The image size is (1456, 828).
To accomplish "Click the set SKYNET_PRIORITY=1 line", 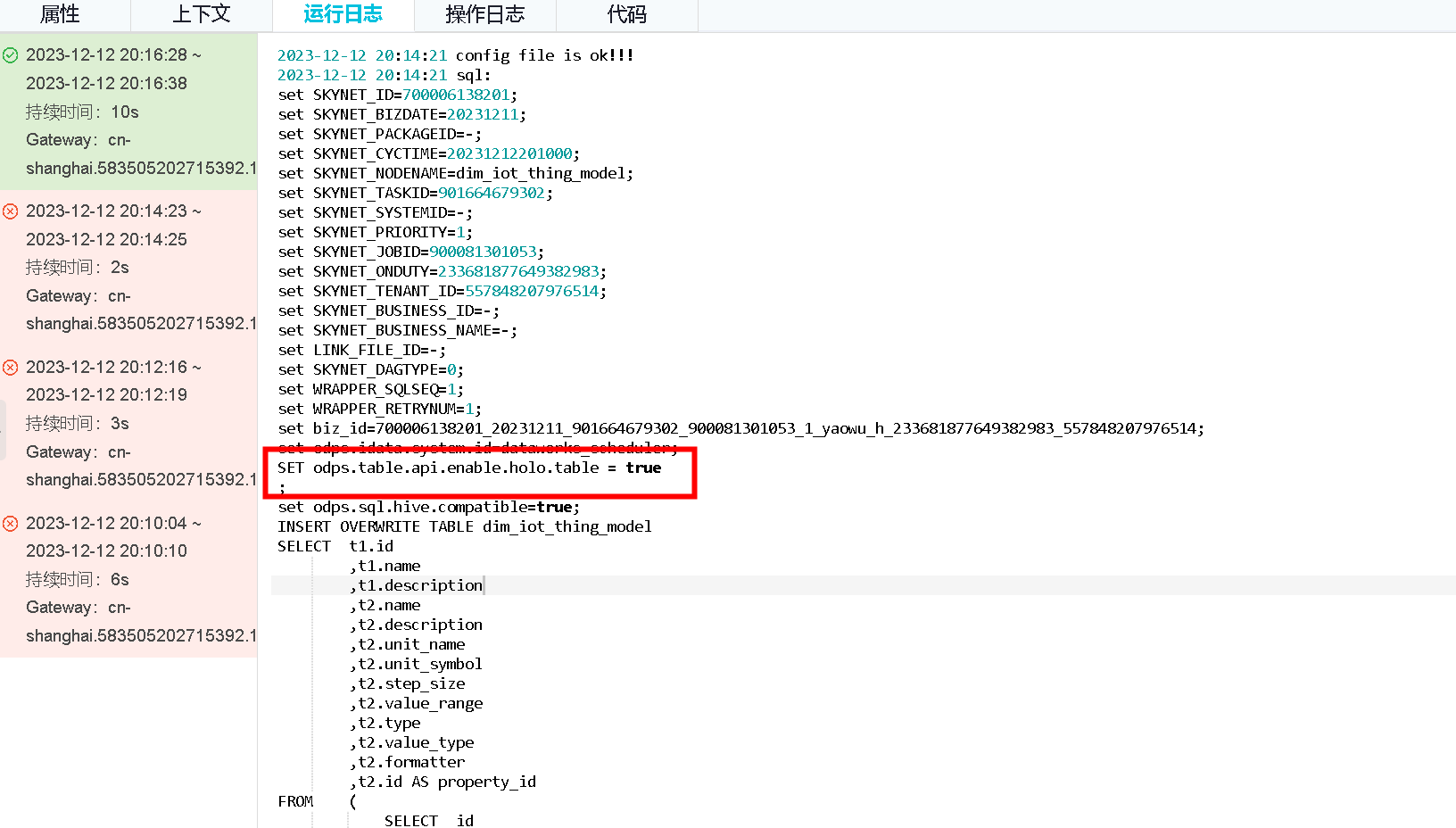I will (376, 232).
